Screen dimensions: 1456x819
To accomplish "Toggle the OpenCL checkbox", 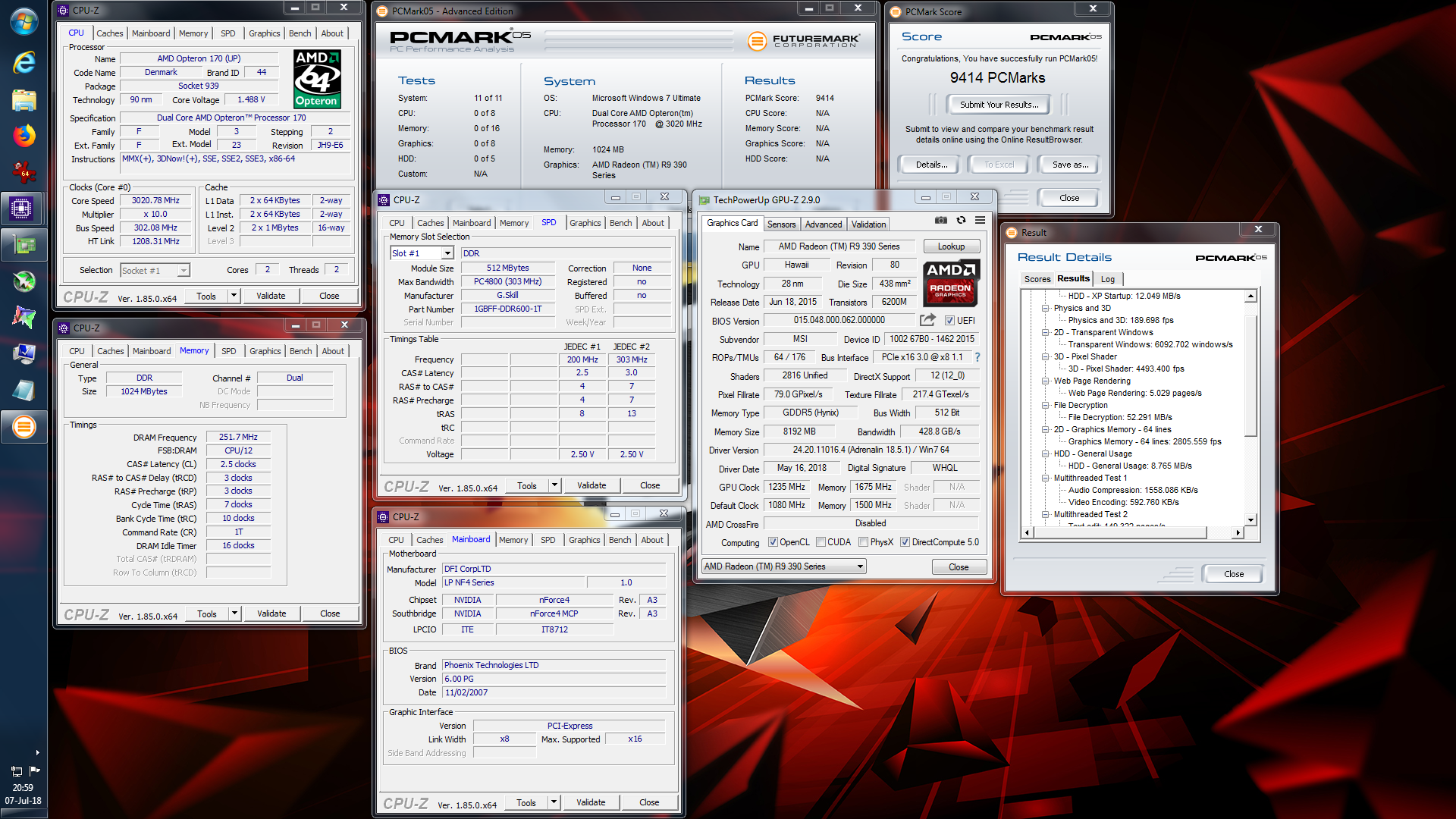I will (x=773, y=542).
